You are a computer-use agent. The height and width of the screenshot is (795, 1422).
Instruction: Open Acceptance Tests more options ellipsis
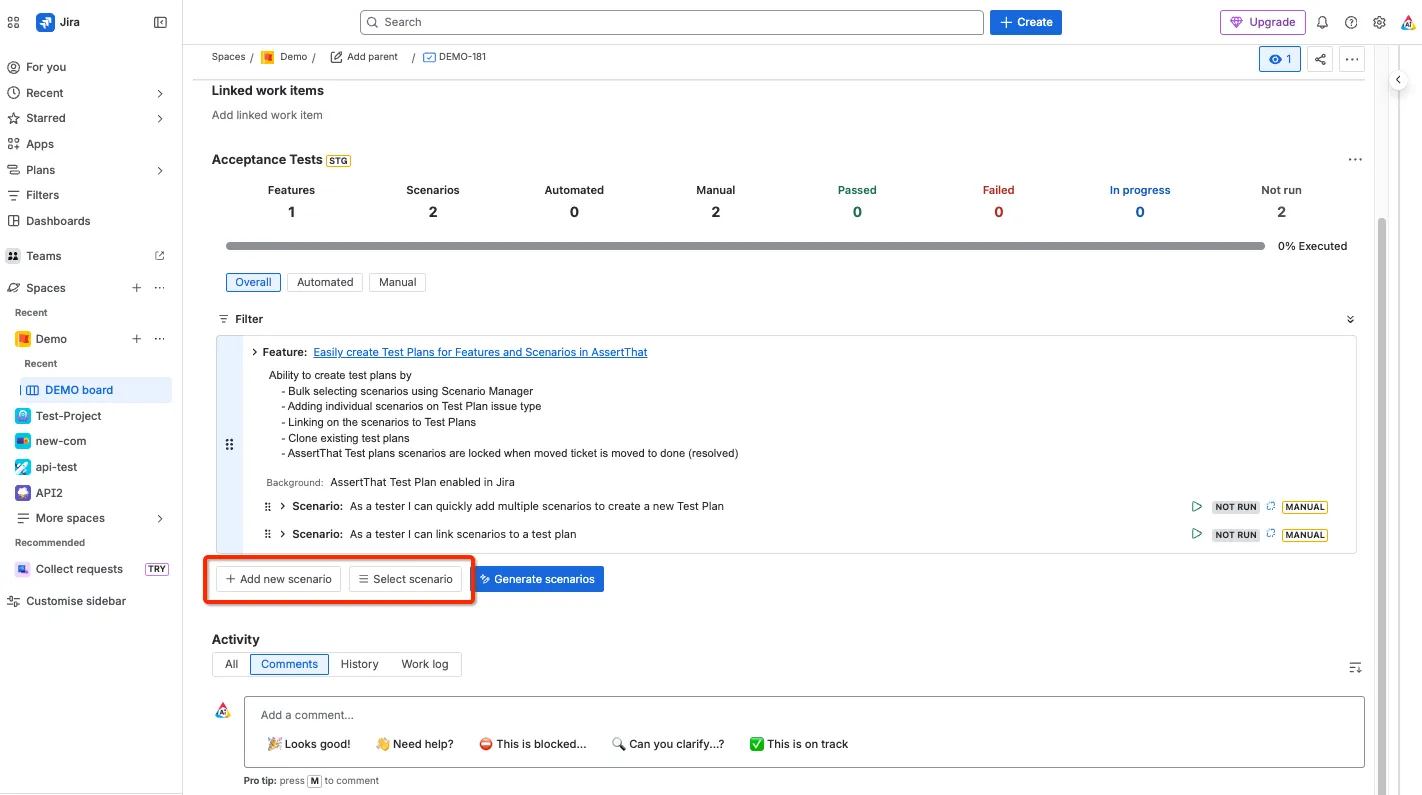[1355, 160]
